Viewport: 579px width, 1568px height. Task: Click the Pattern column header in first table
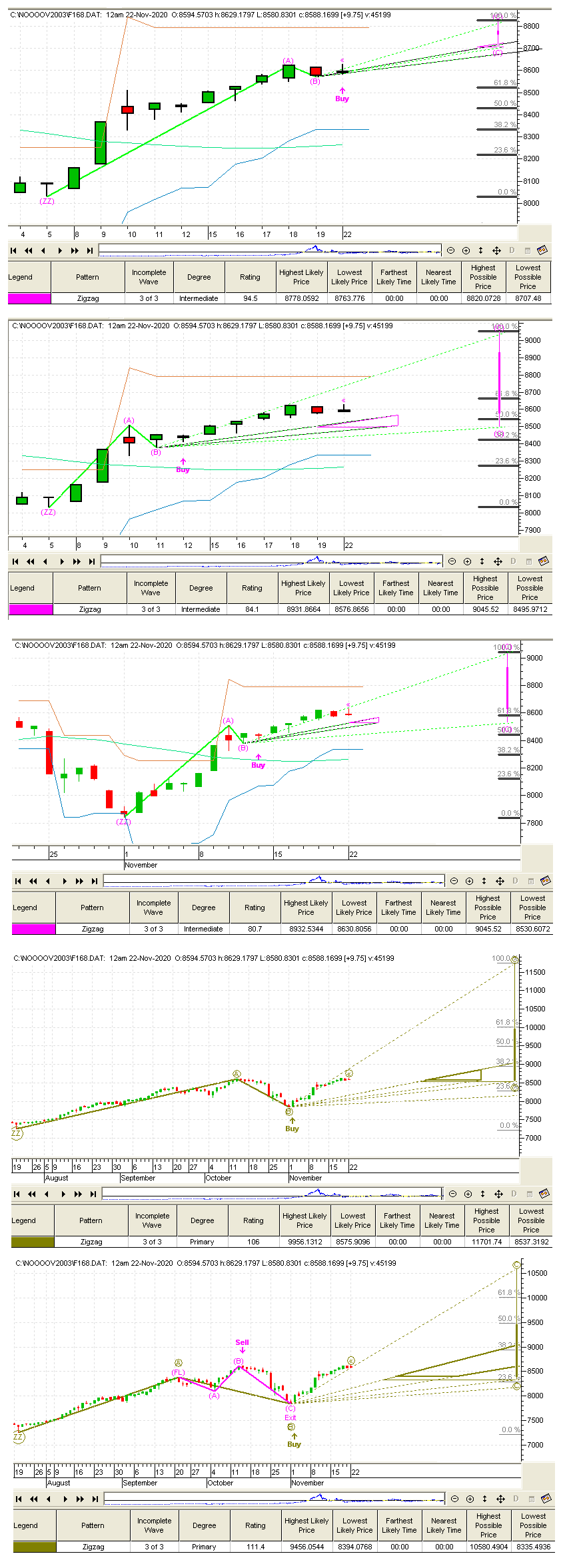pyautogui.click(x=87, y=277)
